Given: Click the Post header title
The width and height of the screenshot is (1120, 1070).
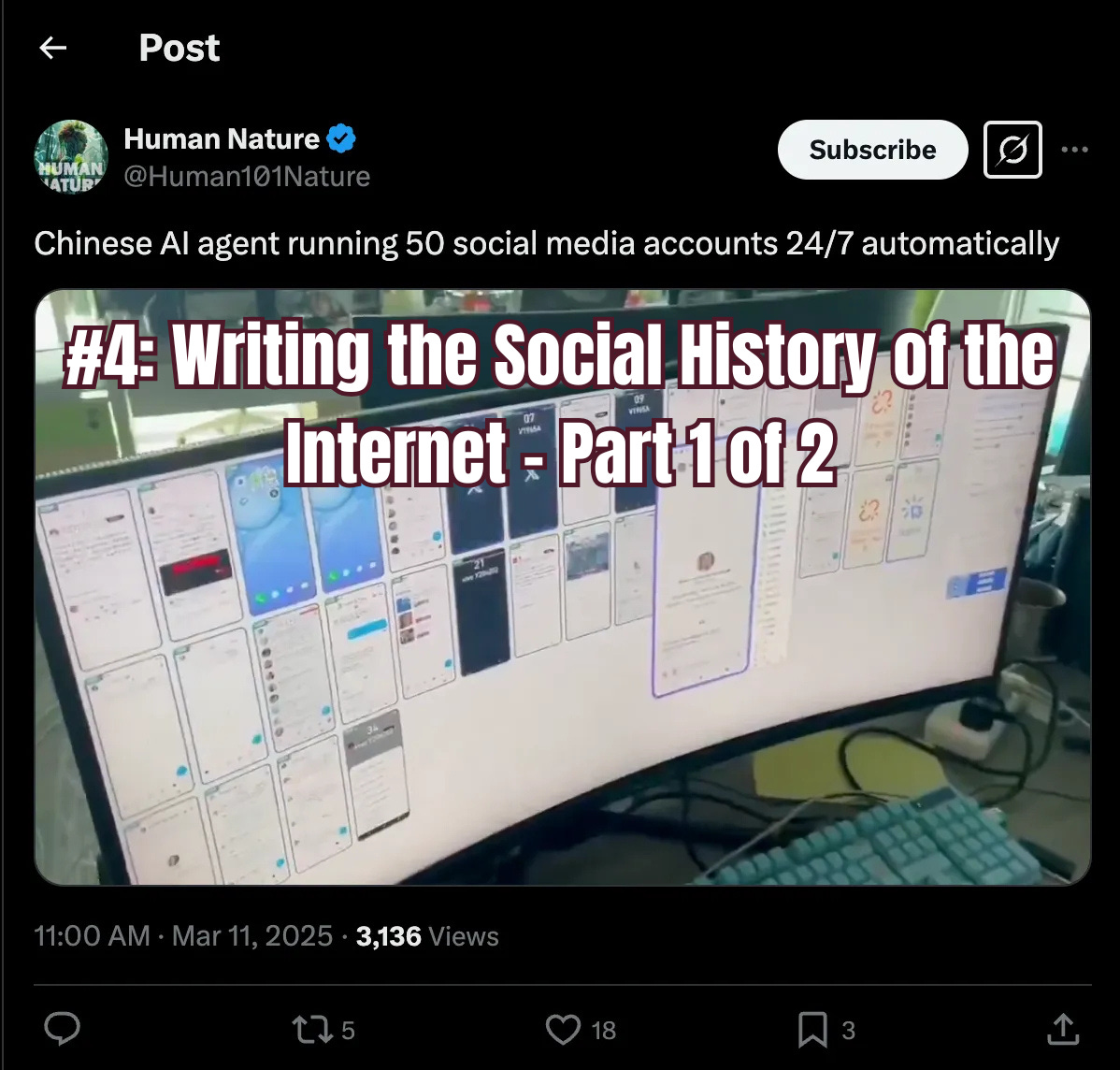Looking at the screenshot, I should 179,48.
